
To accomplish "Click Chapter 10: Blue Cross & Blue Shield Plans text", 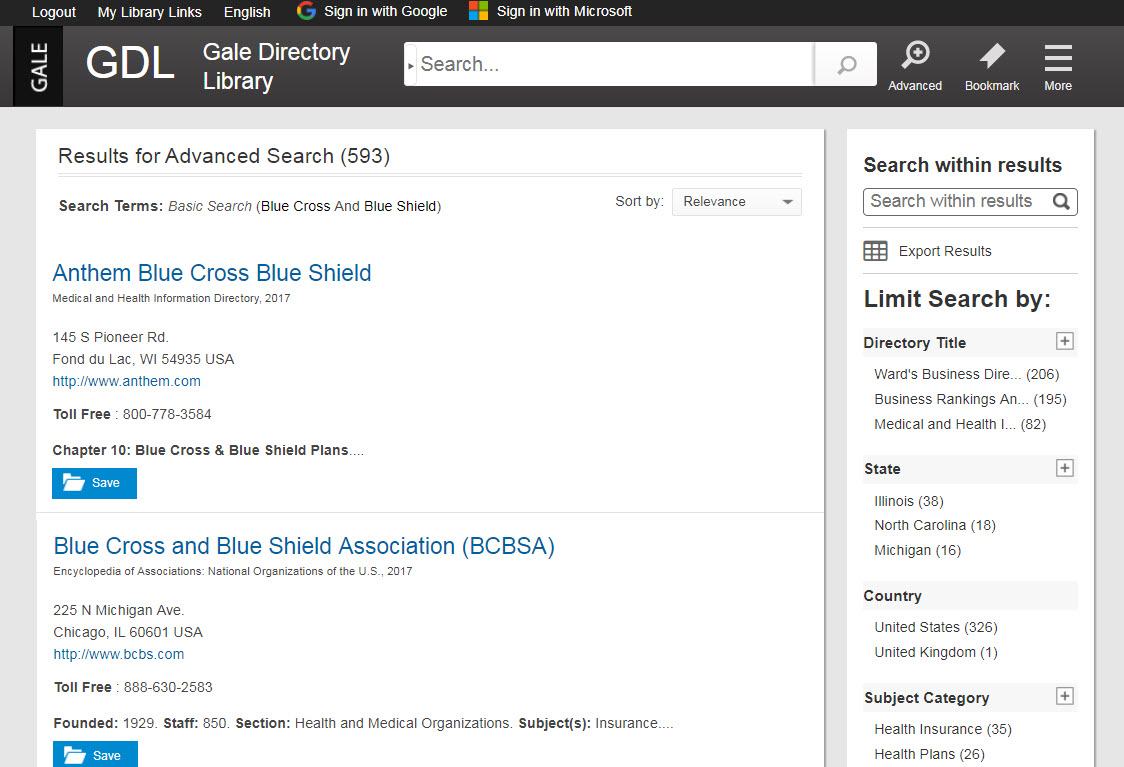I will [x=208, y=450].
